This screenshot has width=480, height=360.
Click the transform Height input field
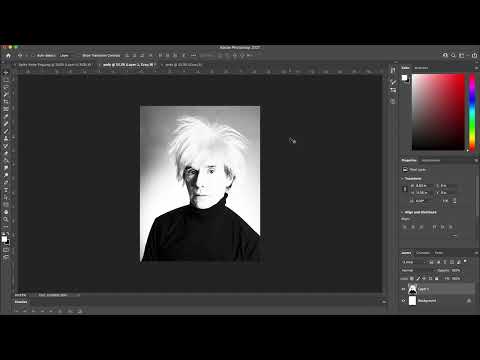tap(424, 193)
